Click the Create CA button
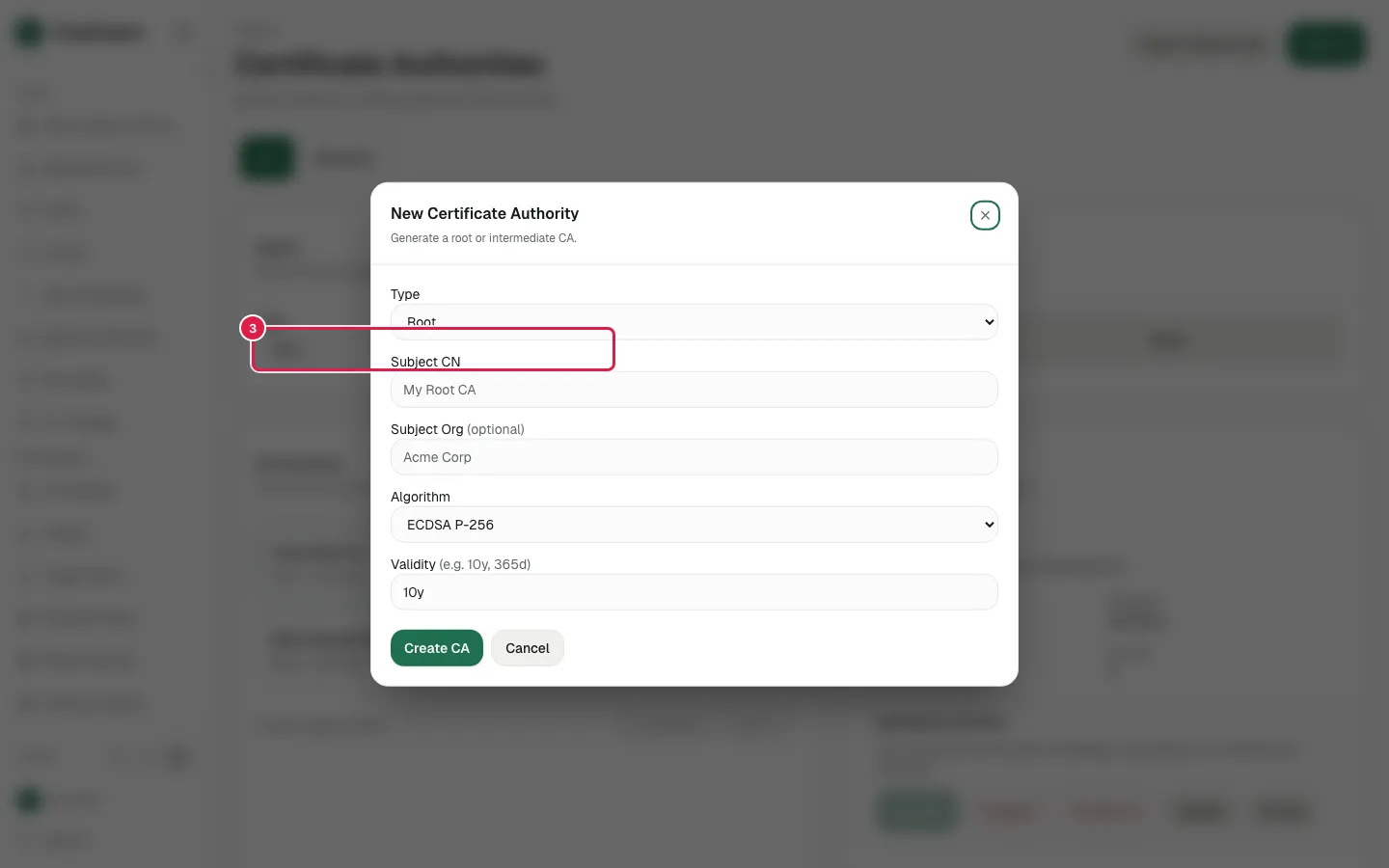Screen dimensions: 1389x868 click(437, 648)
